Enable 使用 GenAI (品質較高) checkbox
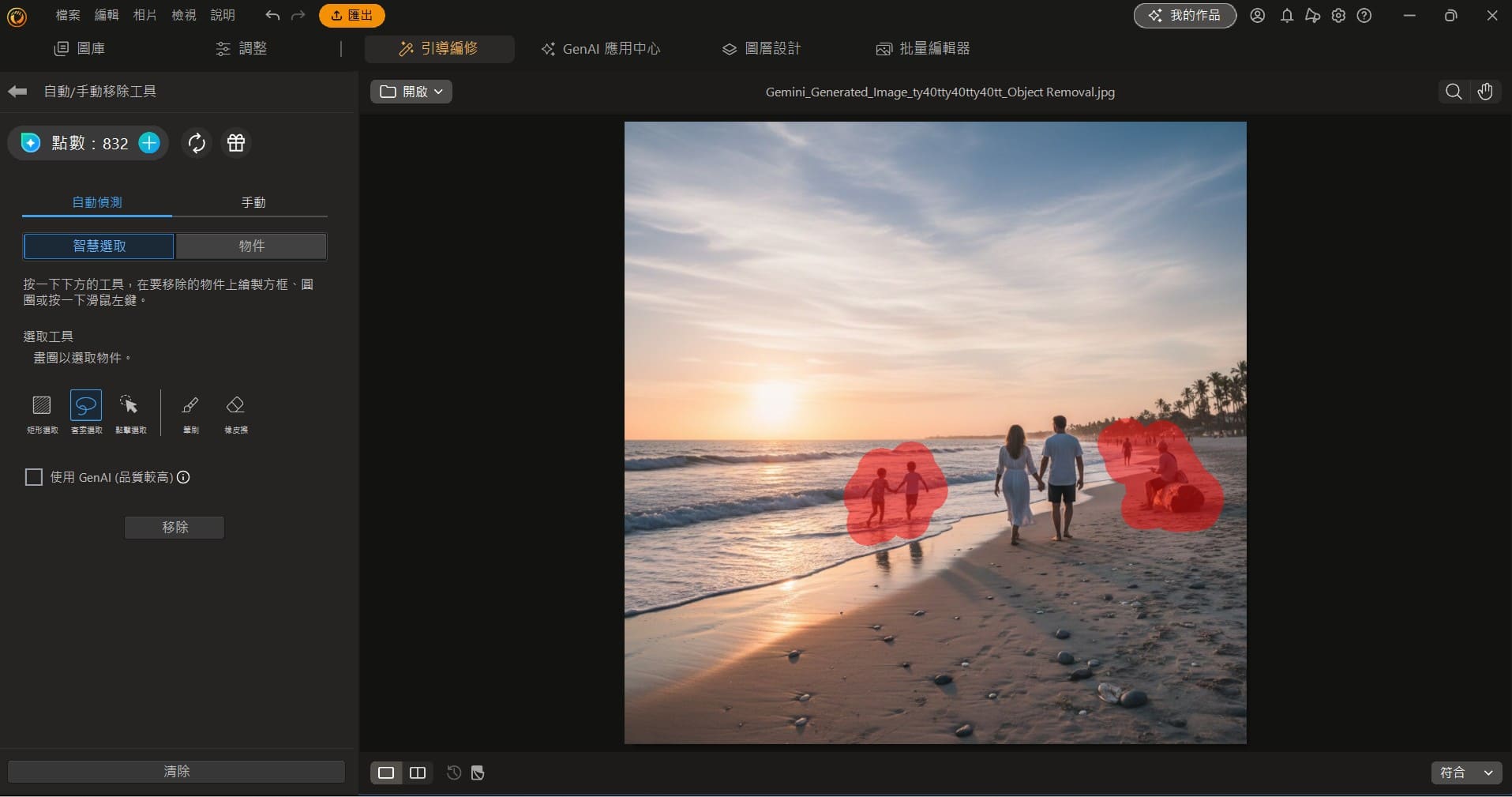The height and width of the screenshot is (797, 1512). (34, 477)
